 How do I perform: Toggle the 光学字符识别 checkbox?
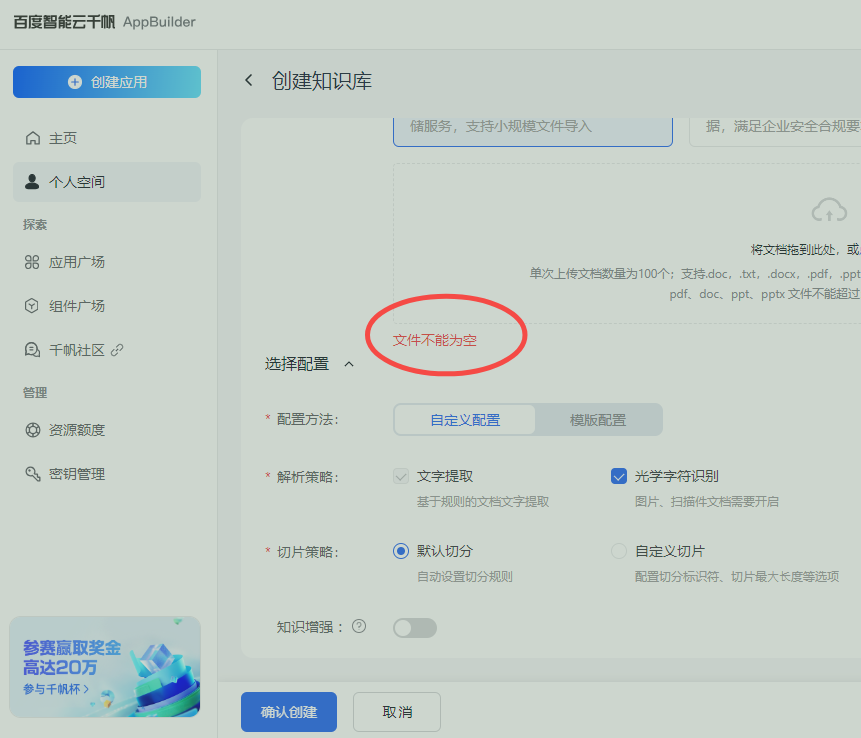tap(619, 476)
